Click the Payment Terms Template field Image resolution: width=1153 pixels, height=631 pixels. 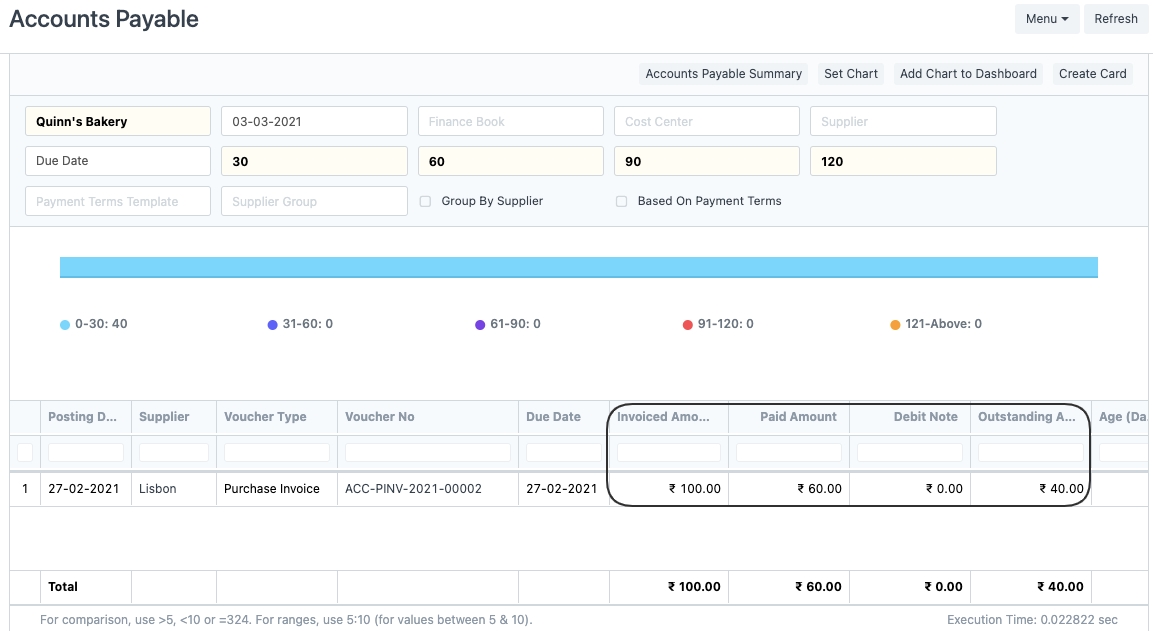point(117,201)
